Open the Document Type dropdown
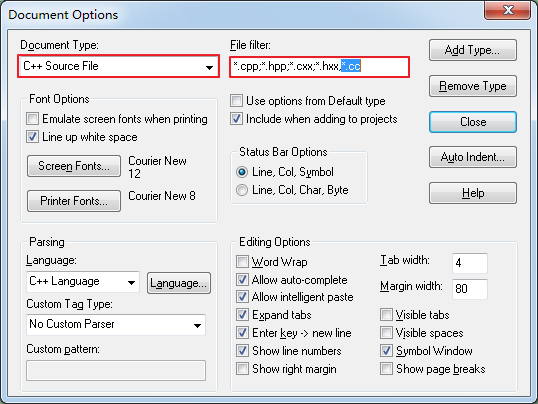This screenshot has width=538, height=404. click(118, 66)
